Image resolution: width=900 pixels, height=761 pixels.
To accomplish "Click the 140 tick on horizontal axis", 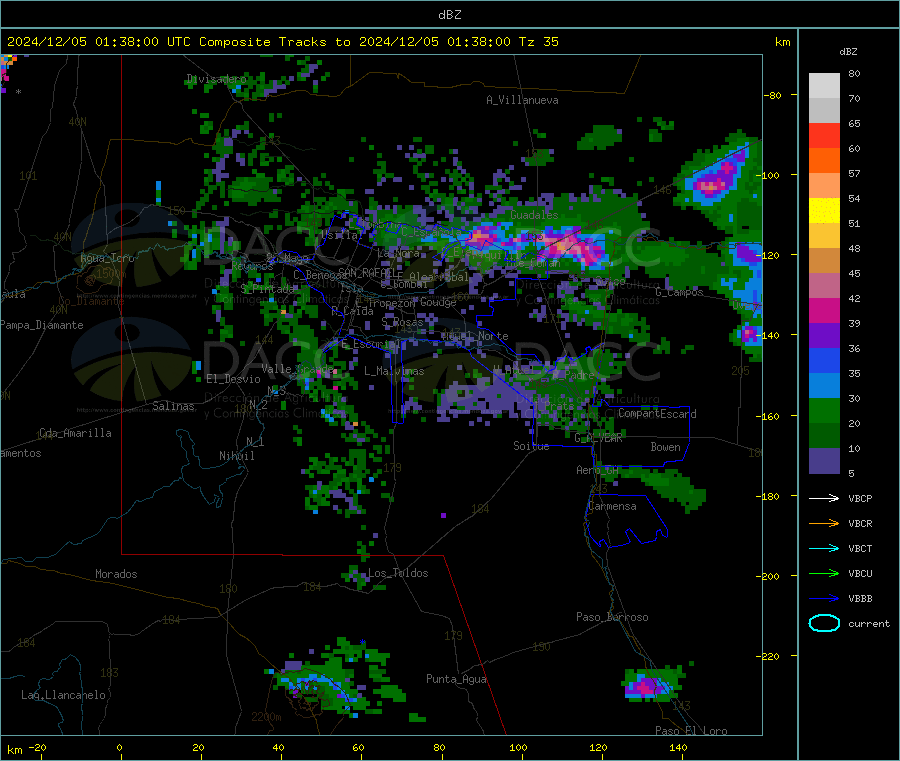I will click(x=678, y=748).
